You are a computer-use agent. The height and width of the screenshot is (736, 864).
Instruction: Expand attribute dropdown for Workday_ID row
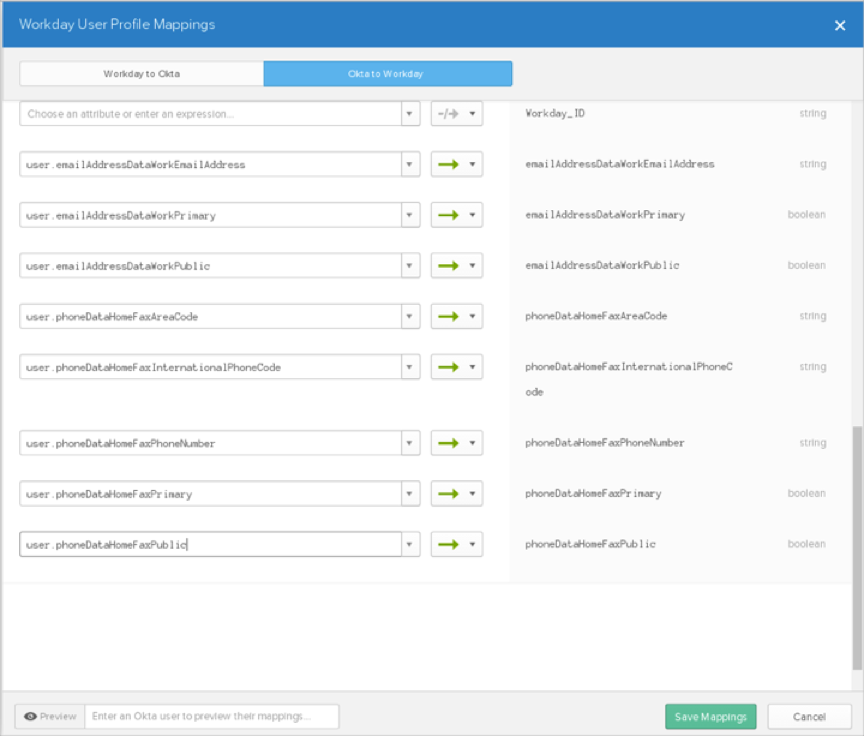coord(410,114)
